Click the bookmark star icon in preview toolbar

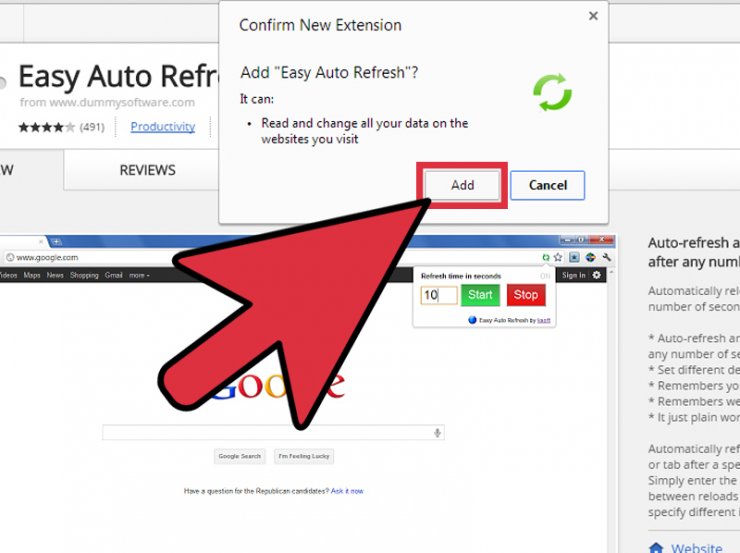pyautogui.click(x=558, y=257)
